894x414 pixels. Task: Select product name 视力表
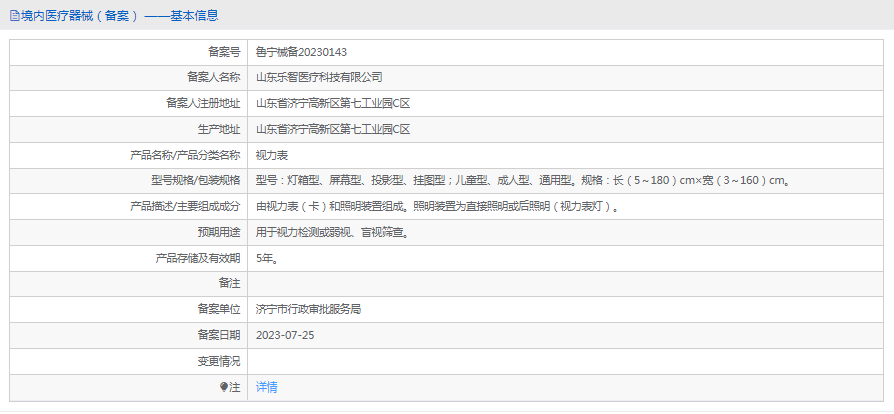(x=272, y=155)
